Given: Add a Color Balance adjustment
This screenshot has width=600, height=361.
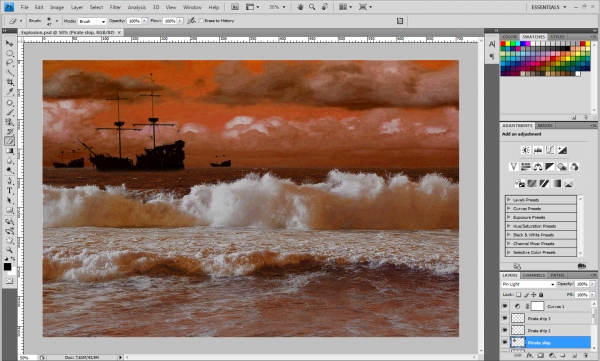Looking at the screenshot, I should (538, 167).
